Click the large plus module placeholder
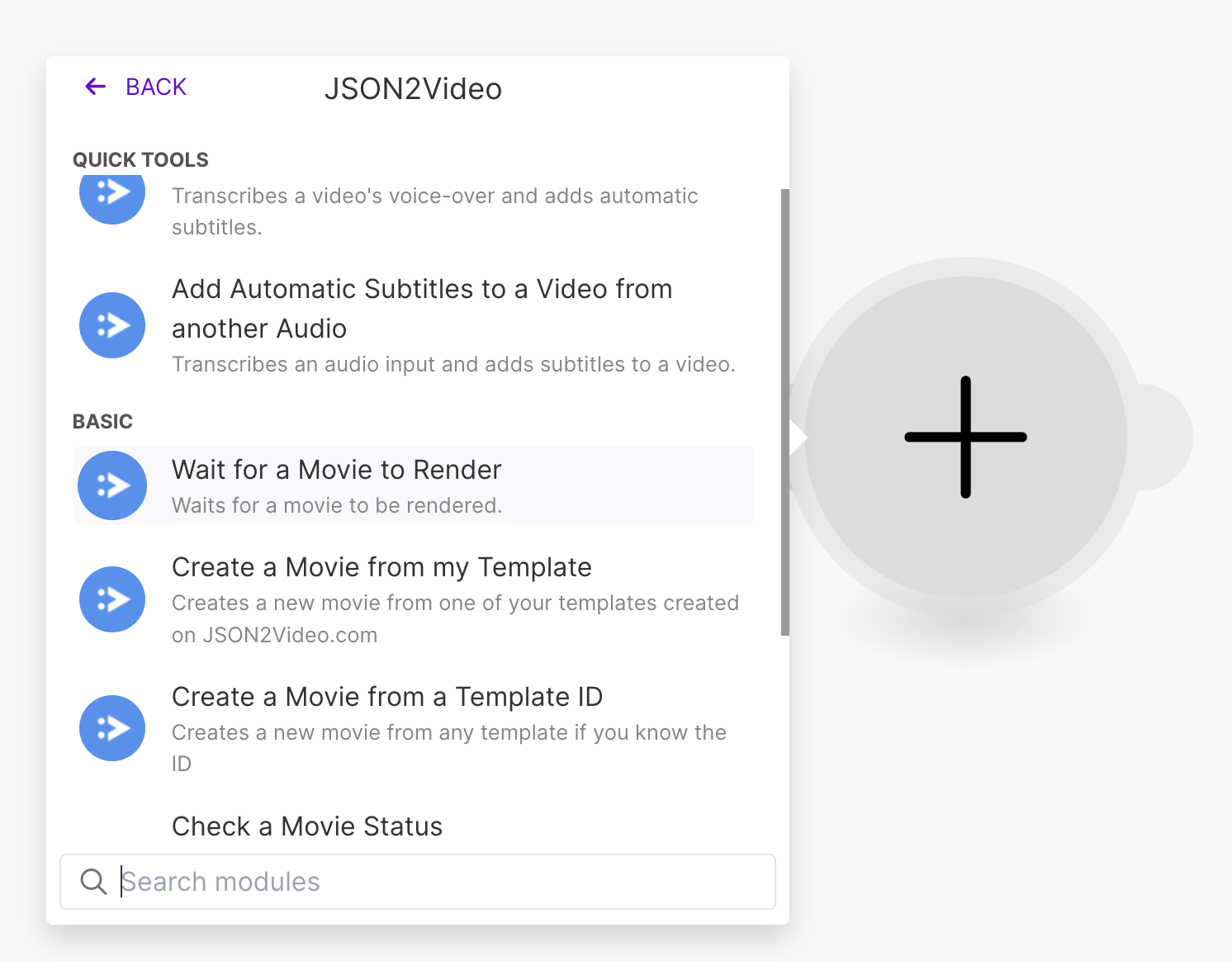The image size is (1232, 961). point(965,437)
